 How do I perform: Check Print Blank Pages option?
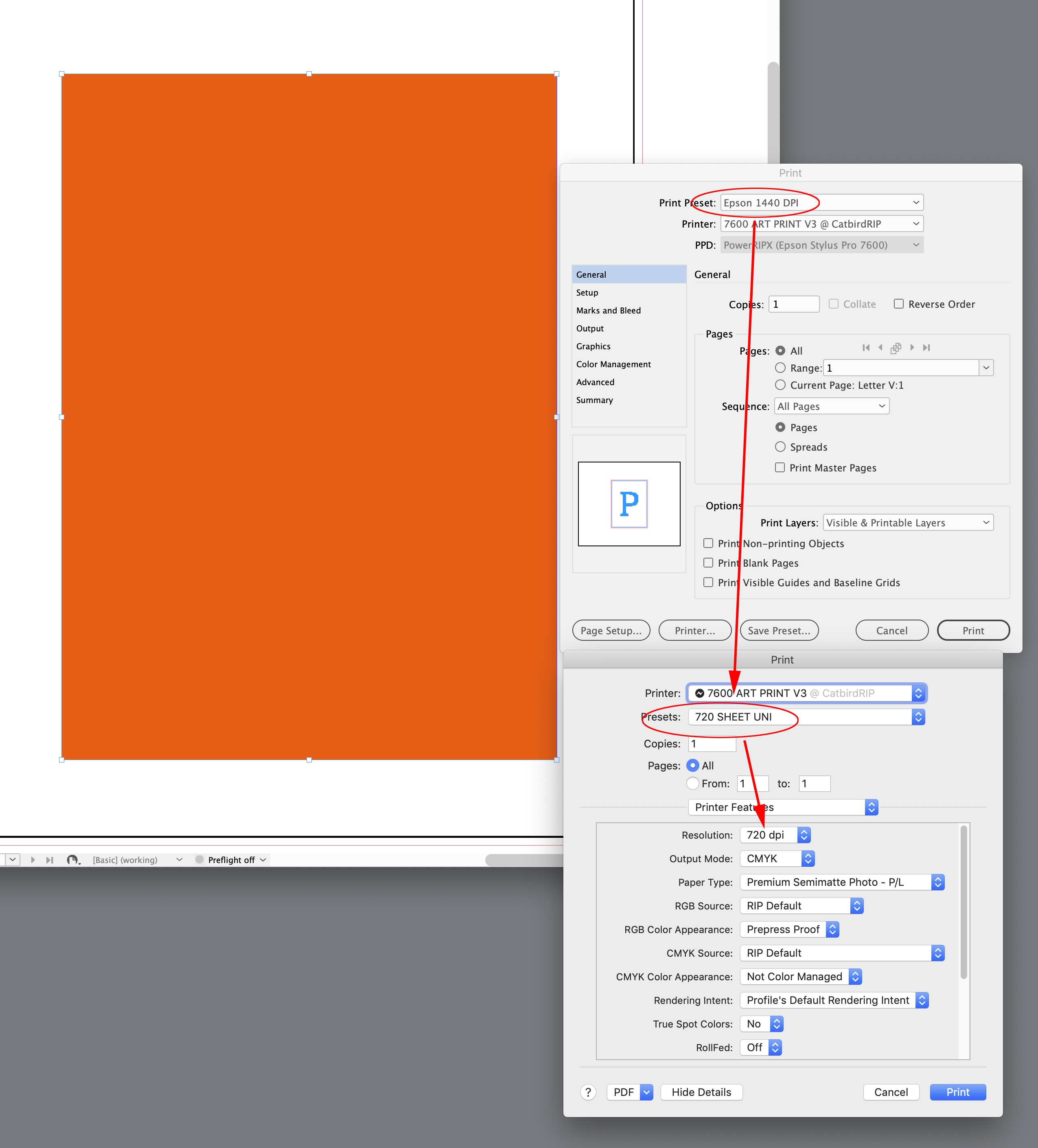point(708,563)
